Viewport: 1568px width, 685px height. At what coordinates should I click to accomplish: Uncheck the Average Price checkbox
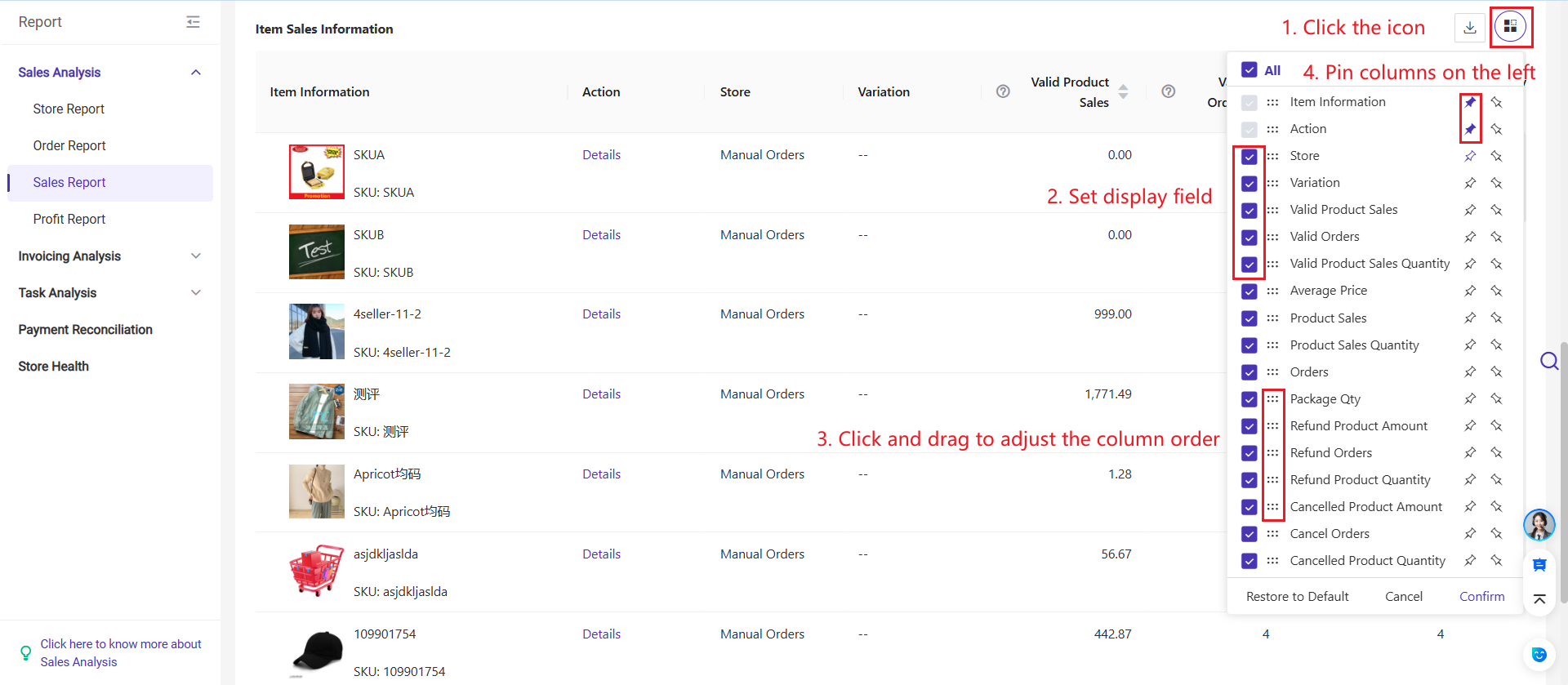click(1249, 291)
